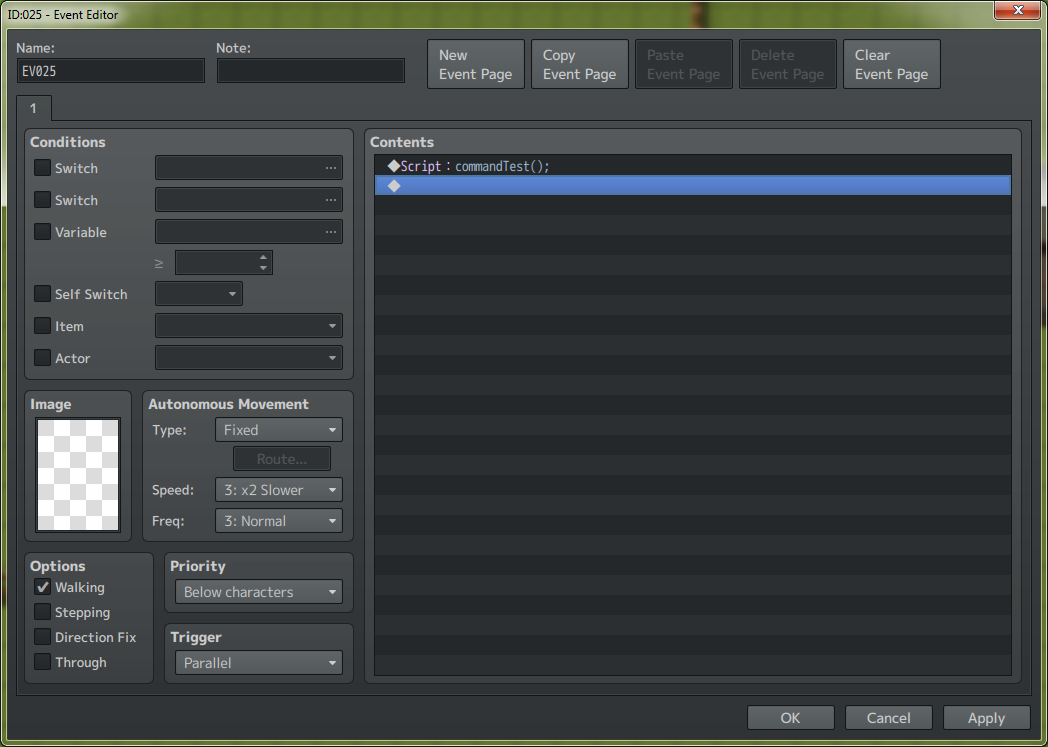Close the Event Editor window
This screenshot has height=747, width=1048.
(x=1017, y=10)
